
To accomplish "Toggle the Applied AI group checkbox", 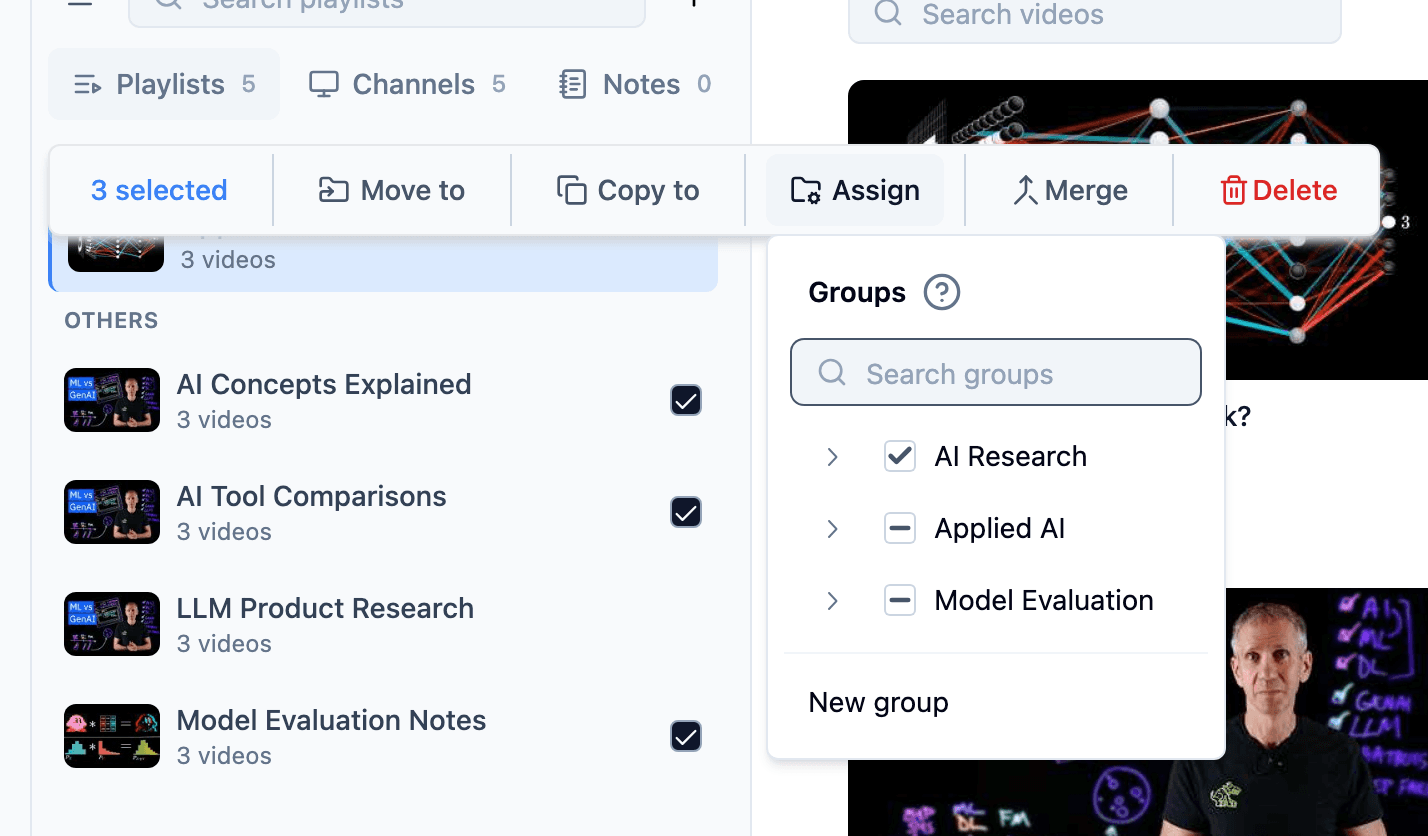I will click(900, 529).
